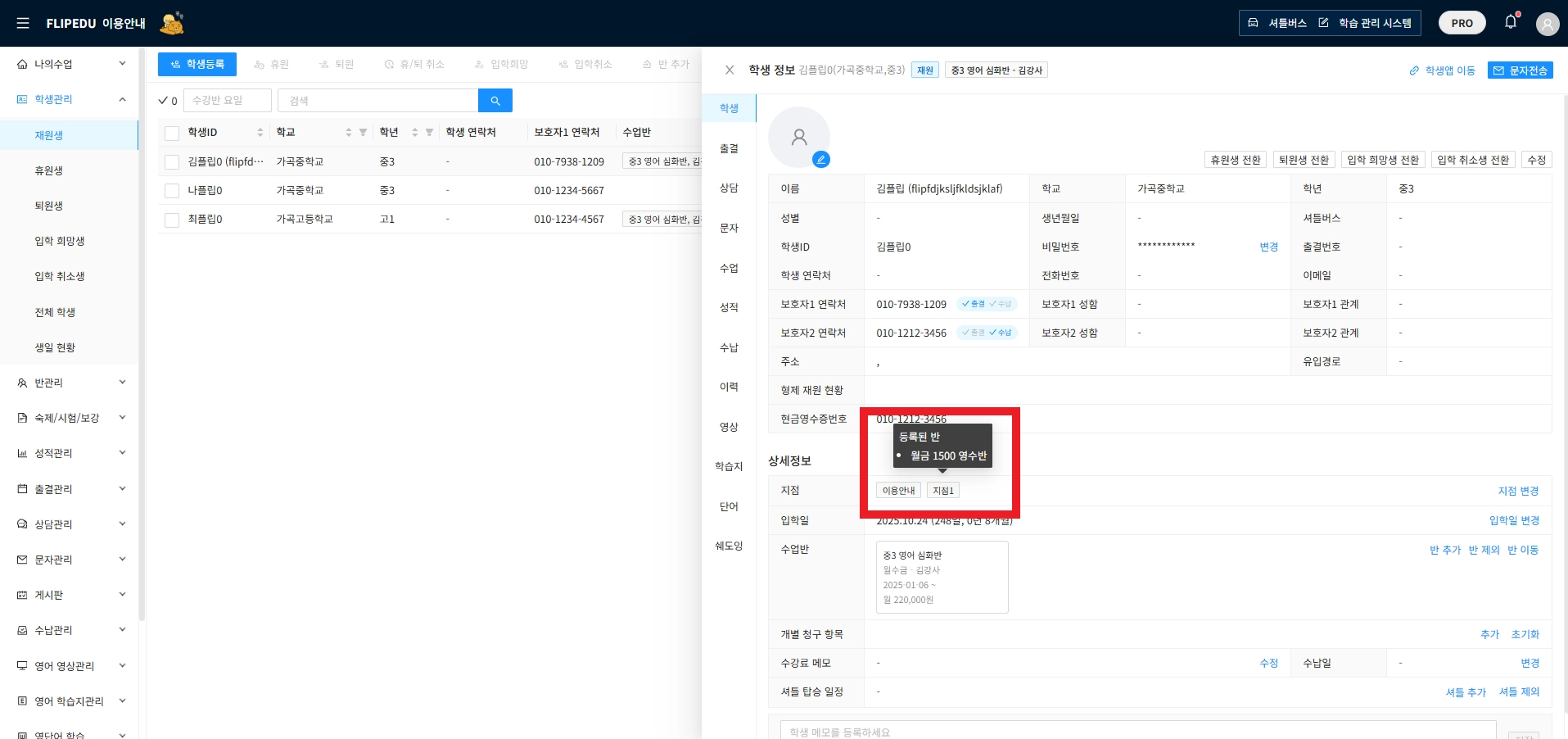Sort the 학교 column
Viewport: 1568px width, 739px height.
click(349, 132)
